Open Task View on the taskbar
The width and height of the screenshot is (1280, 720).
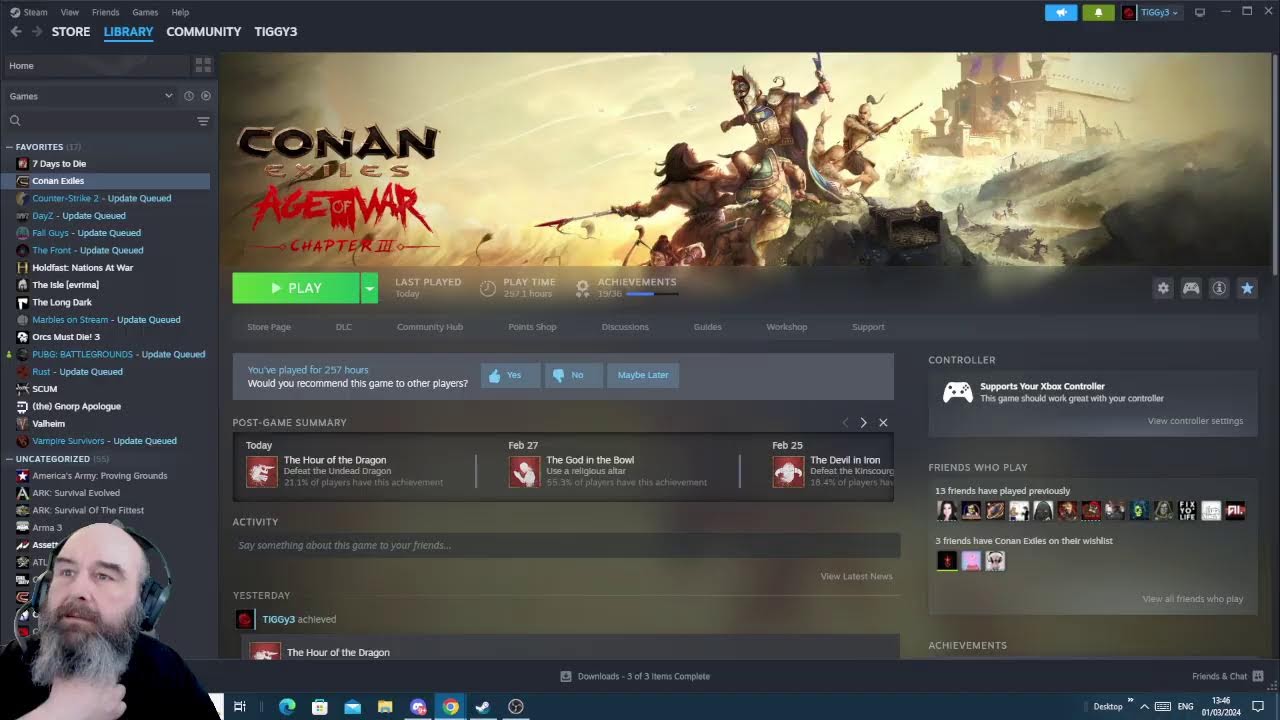pyautogui.click(x=240, y=707)
